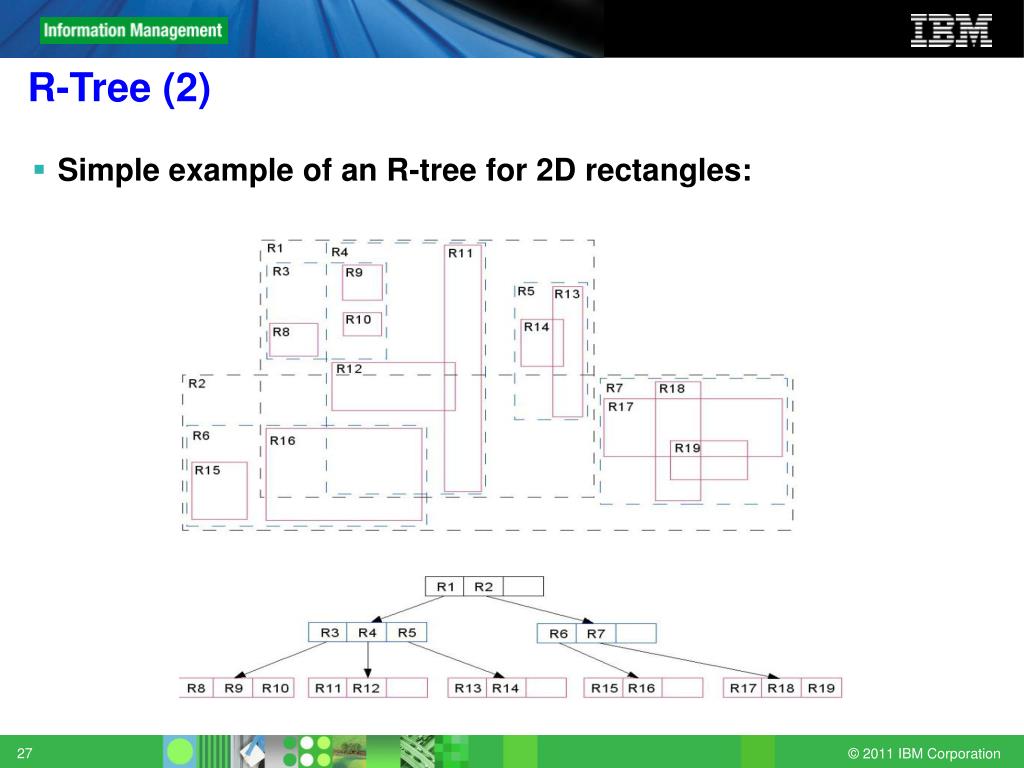Click the R19 rectangle label in the diagram
The height and width of the screenshot is (768, 1024).
click(687, 448)
